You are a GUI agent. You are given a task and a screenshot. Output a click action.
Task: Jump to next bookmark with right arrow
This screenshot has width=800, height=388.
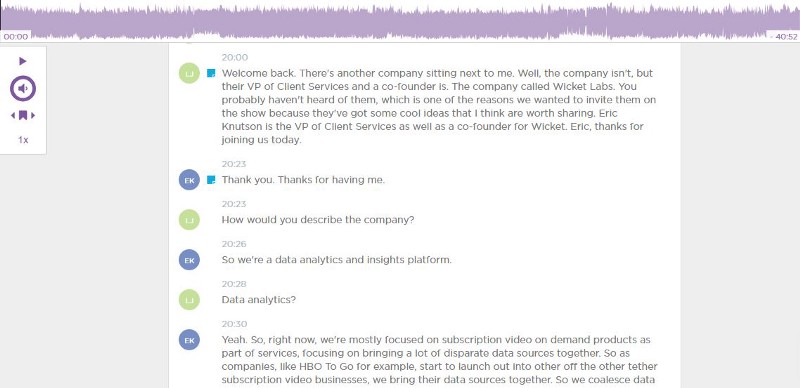33,115
